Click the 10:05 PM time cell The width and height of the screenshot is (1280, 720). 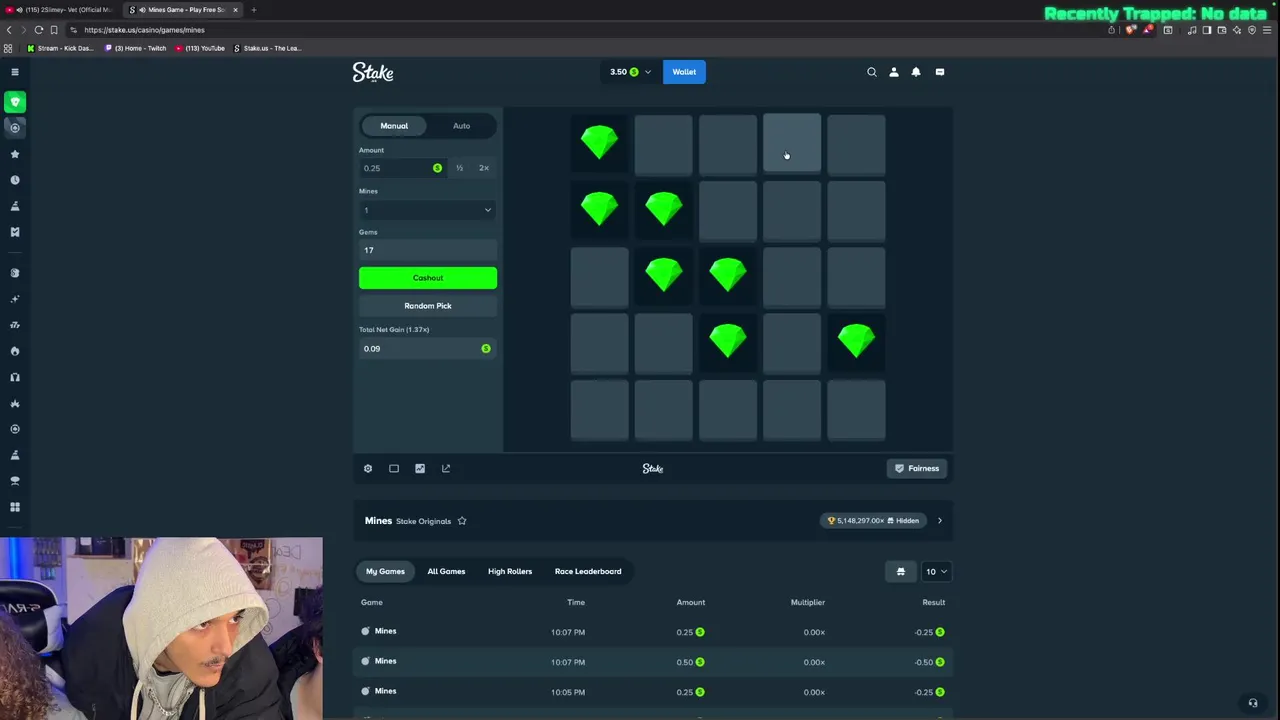[568, 692]
